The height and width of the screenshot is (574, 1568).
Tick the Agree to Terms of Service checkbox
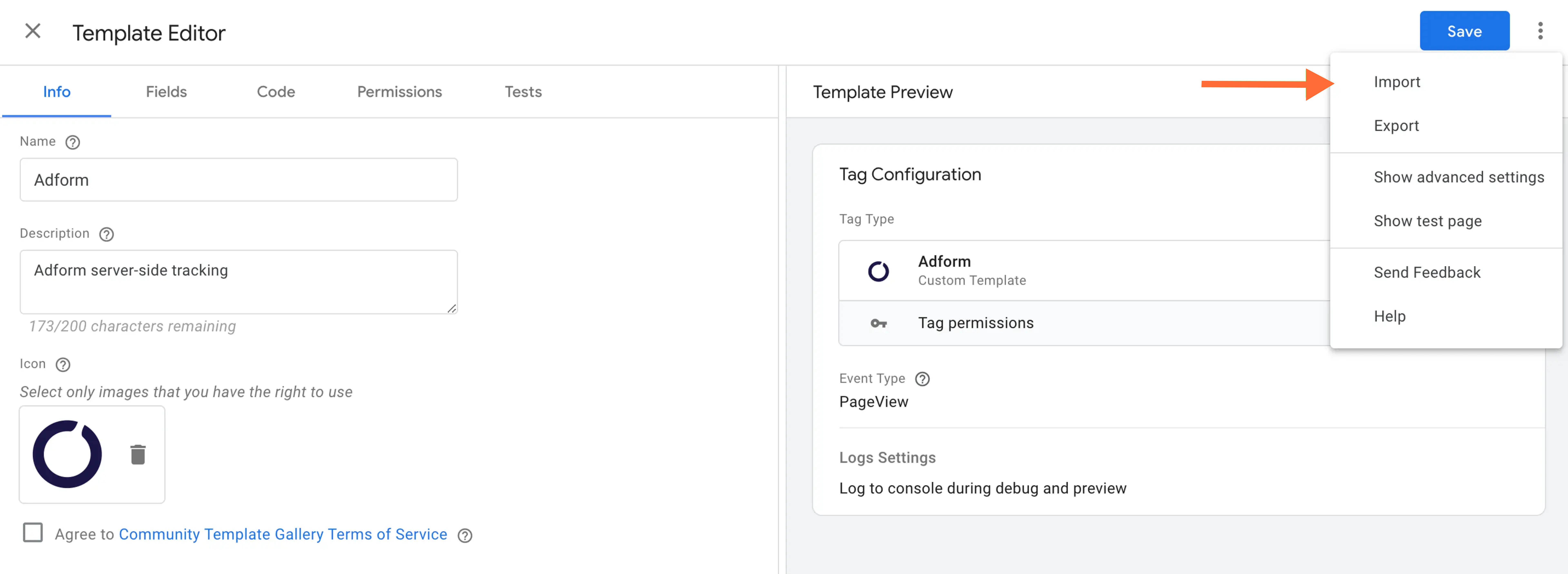point(33,533)
